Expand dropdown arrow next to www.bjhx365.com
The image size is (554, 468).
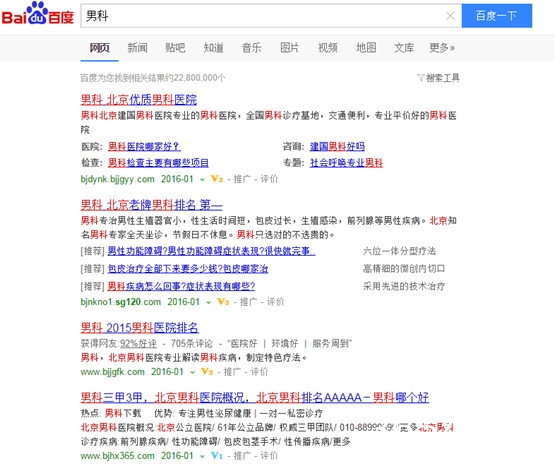point(202,457)
